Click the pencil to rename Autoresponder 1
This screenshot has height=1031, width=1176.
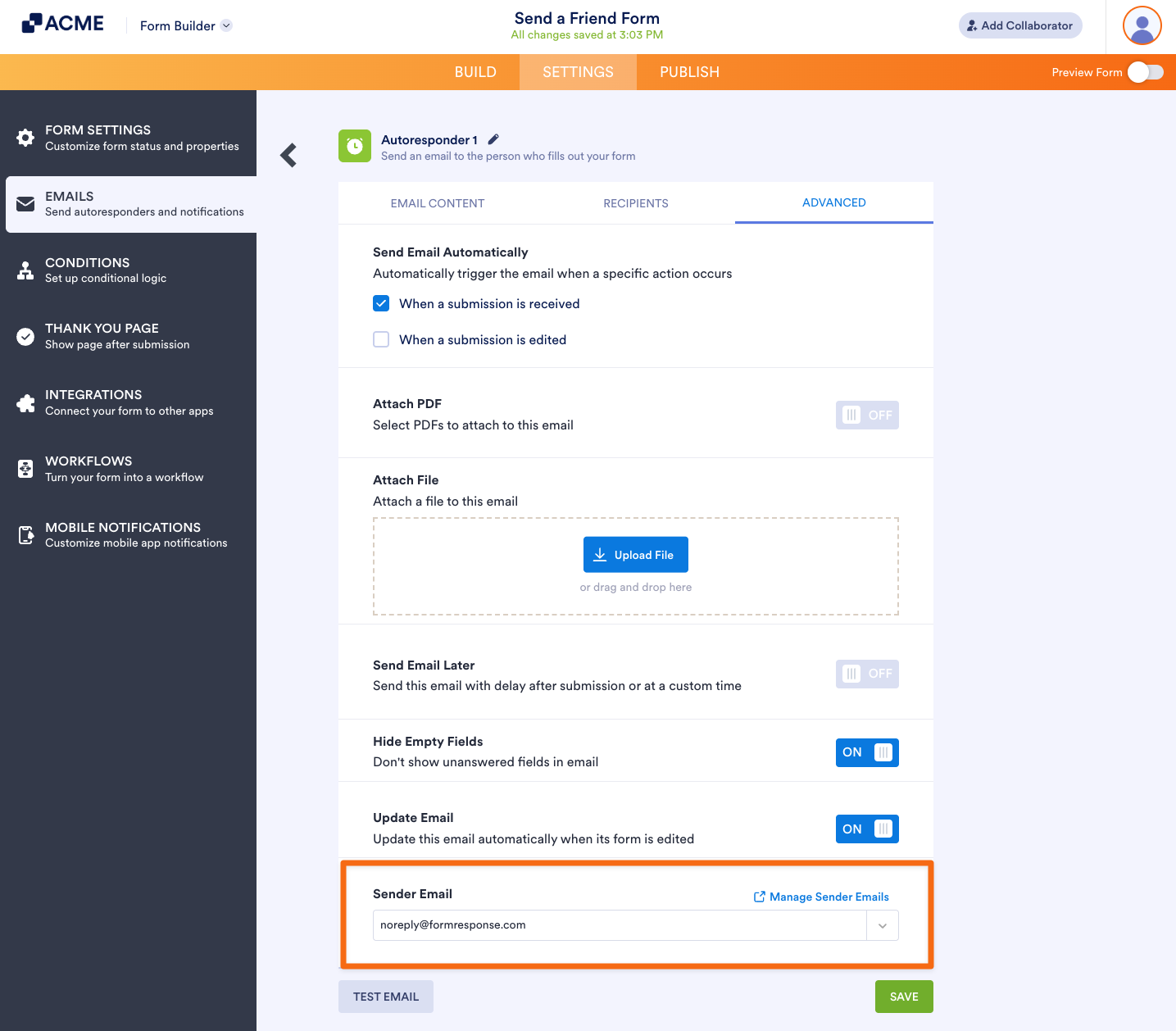pos(493,139)
